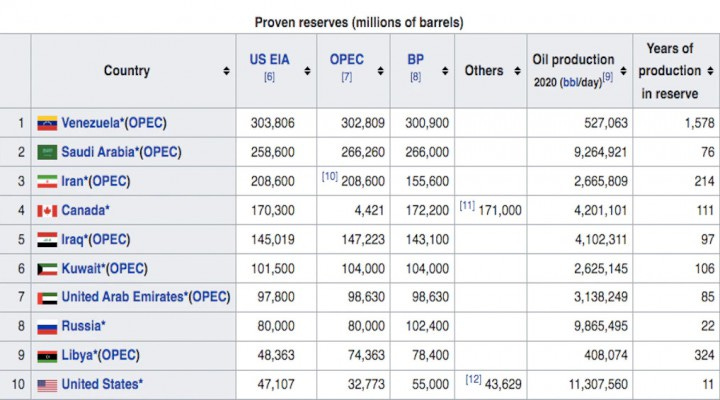Screen dimensions: 720x400
Task: Open citation [11] in Canada row
Action: (467, 206)
